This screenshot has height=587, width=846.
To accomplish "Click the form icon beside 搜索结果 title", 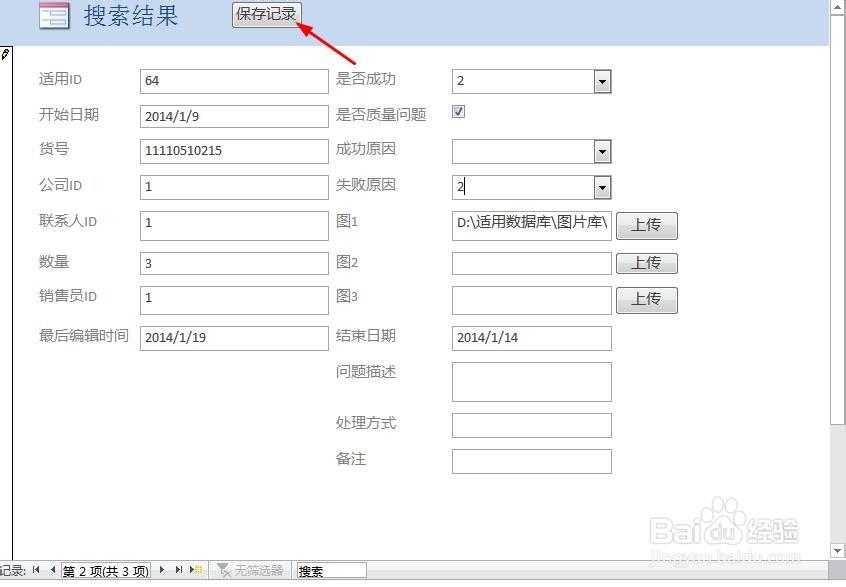I will 53,17.
